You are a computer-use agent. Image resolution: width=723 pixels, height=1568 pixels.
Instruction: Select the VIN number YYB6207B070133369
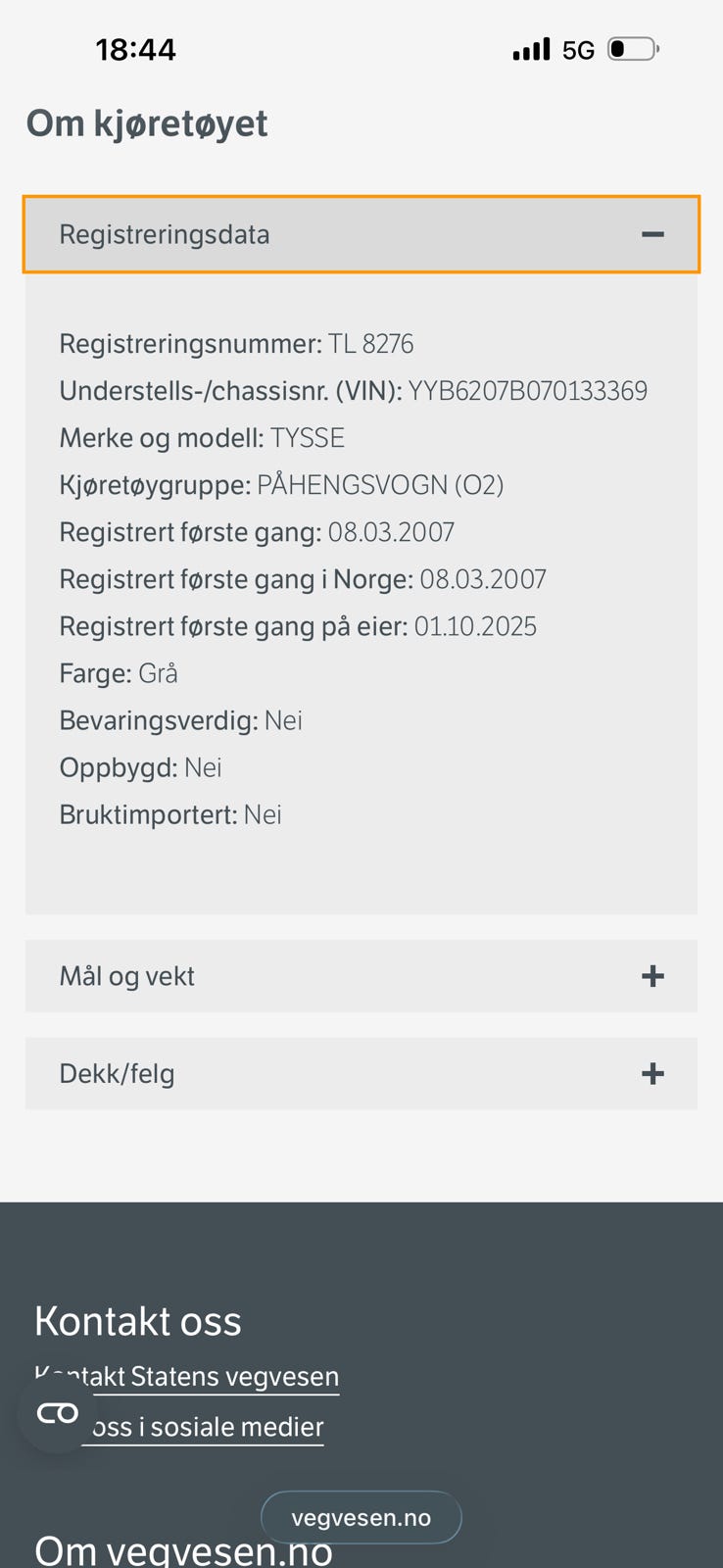[x=528, y=391]
